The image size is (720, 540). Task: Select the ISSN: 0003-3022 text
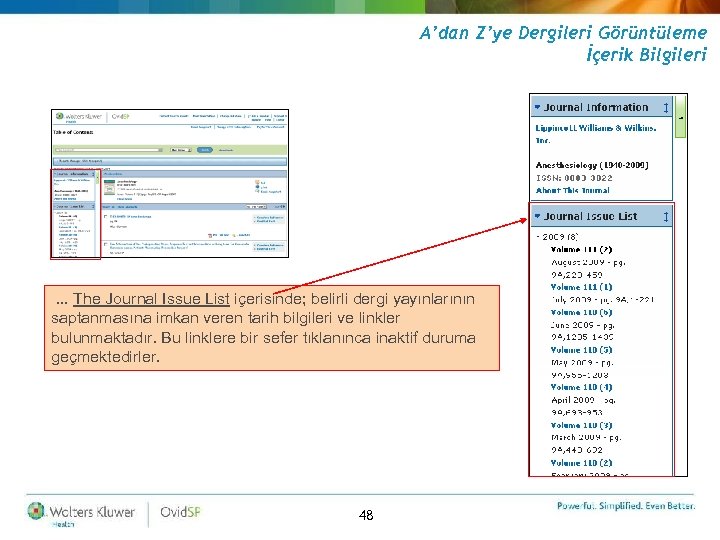(574, 178)
